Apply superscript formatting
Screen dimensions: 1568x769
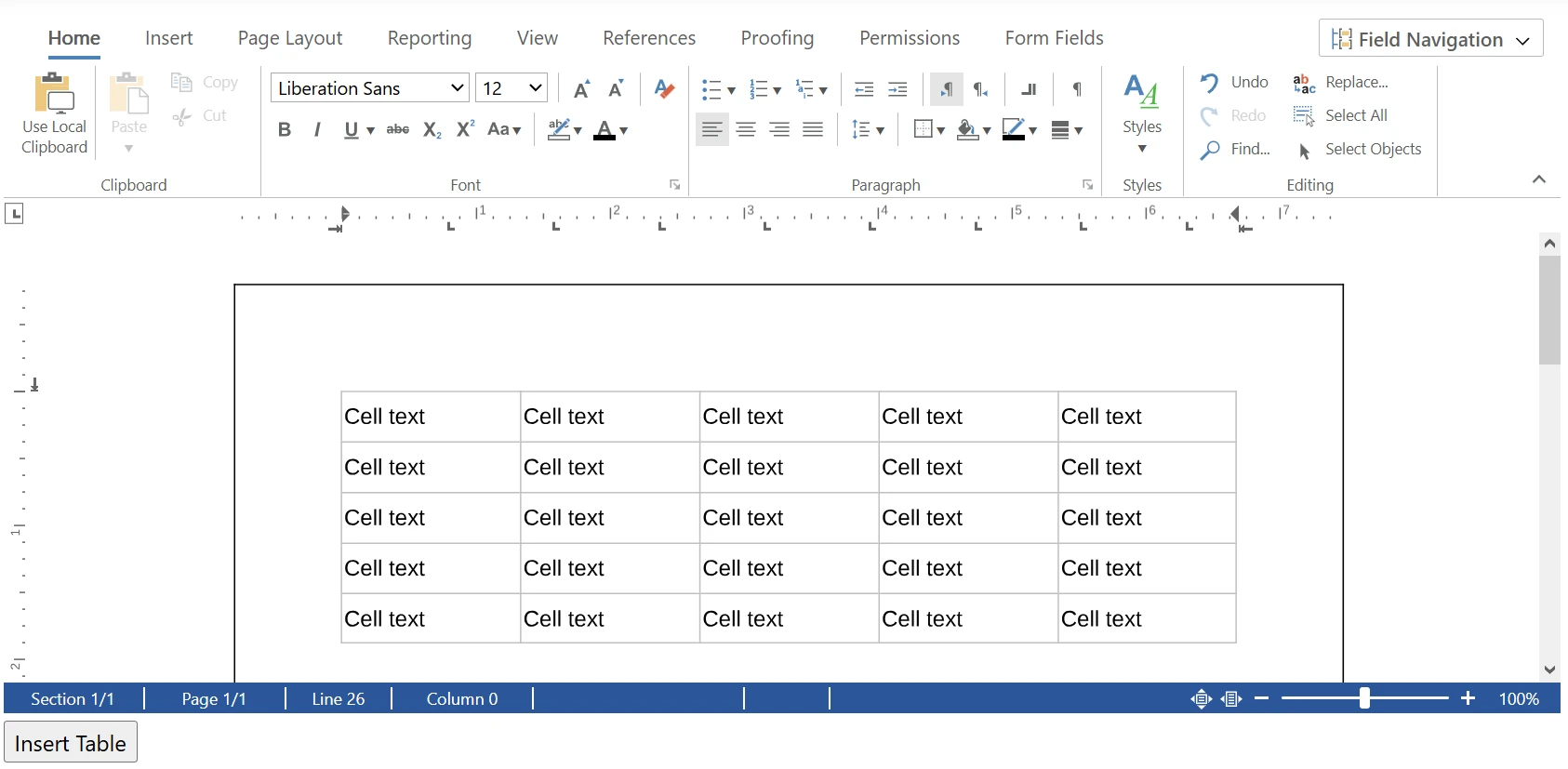click(x=465, y=130)
